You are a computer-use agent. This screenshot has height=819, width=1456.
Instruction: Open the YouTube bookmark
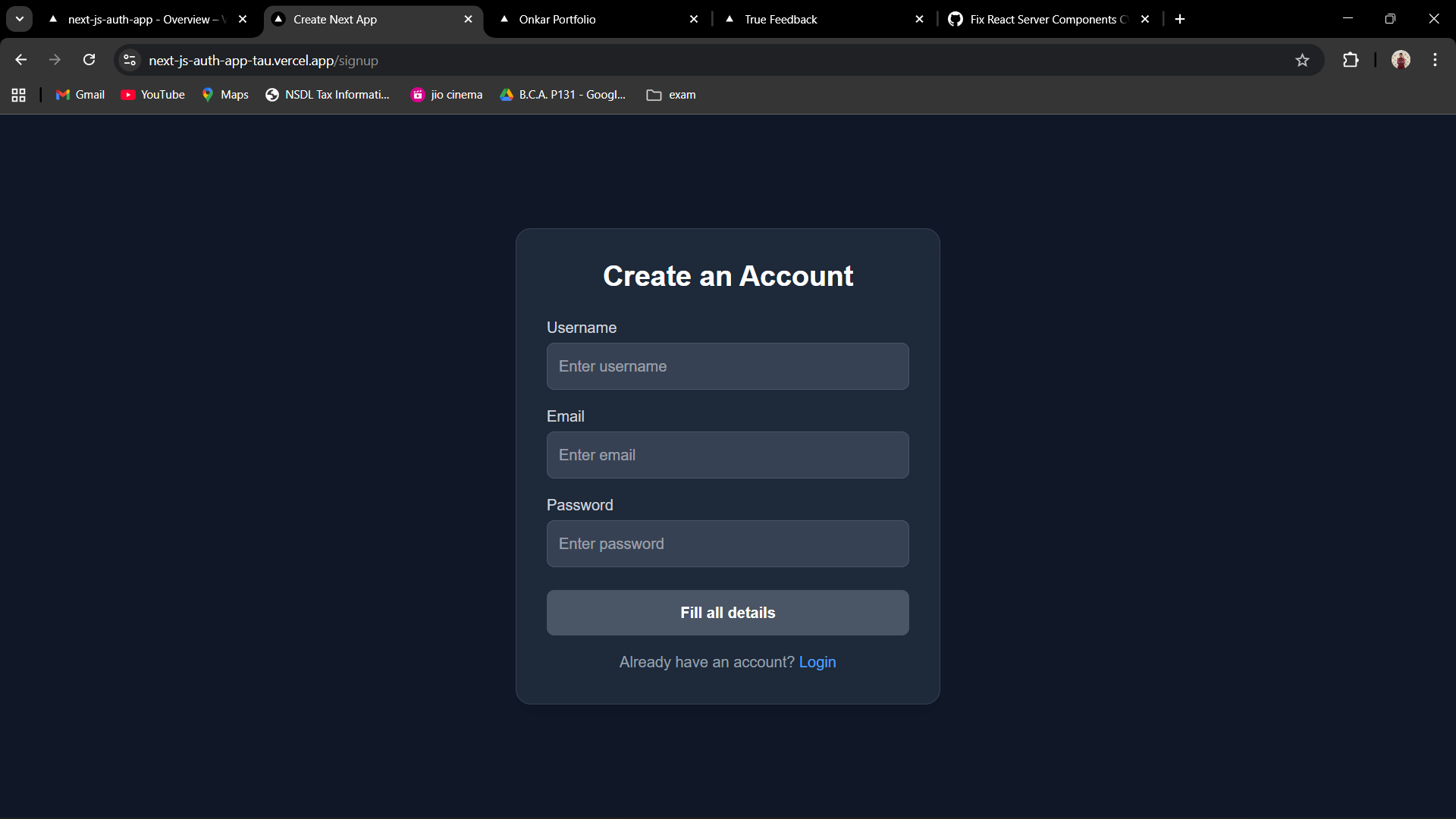[153, 95]
